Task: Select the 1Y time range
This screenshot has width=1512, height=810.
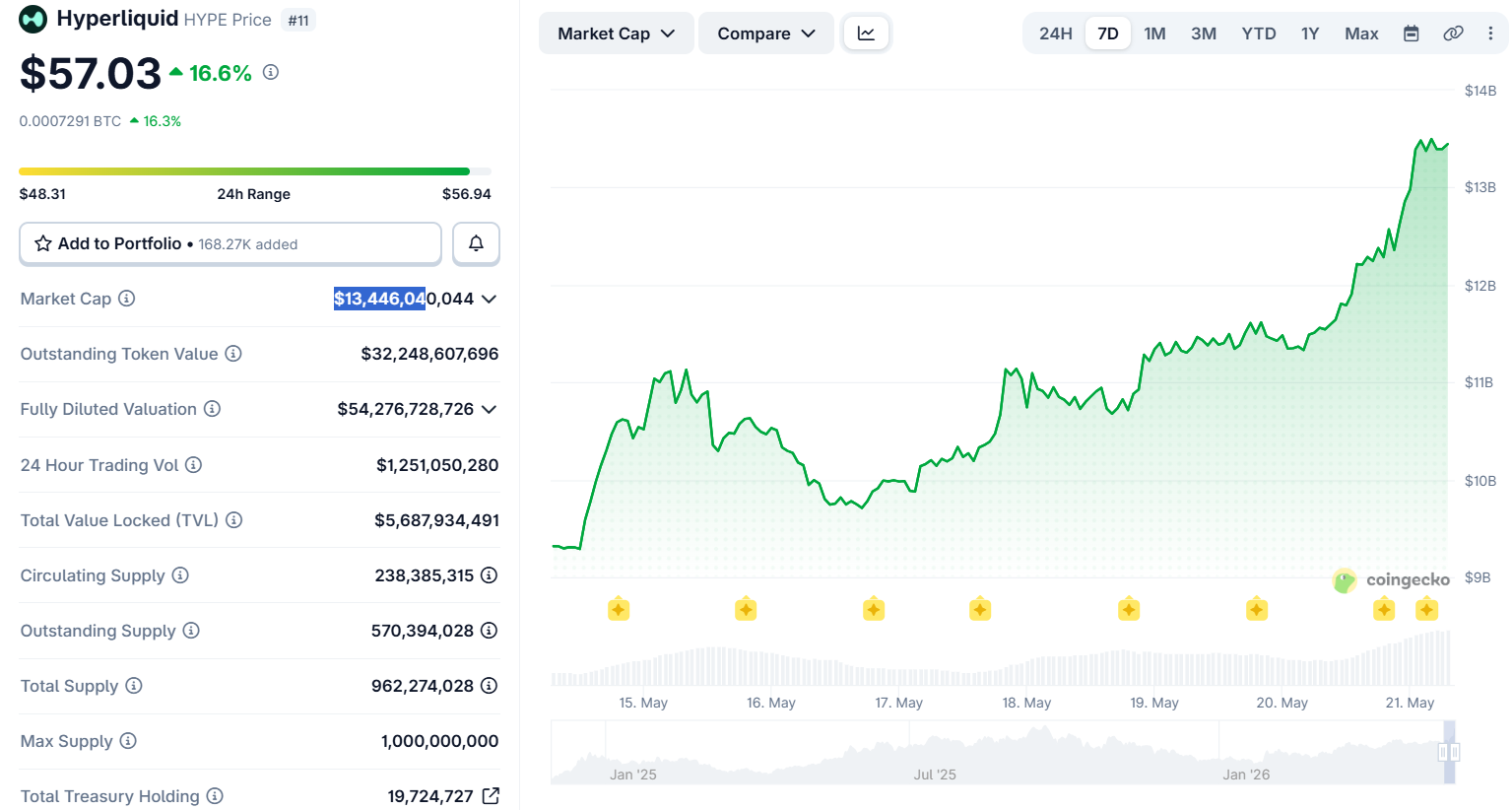Action: coord(1310,34)
